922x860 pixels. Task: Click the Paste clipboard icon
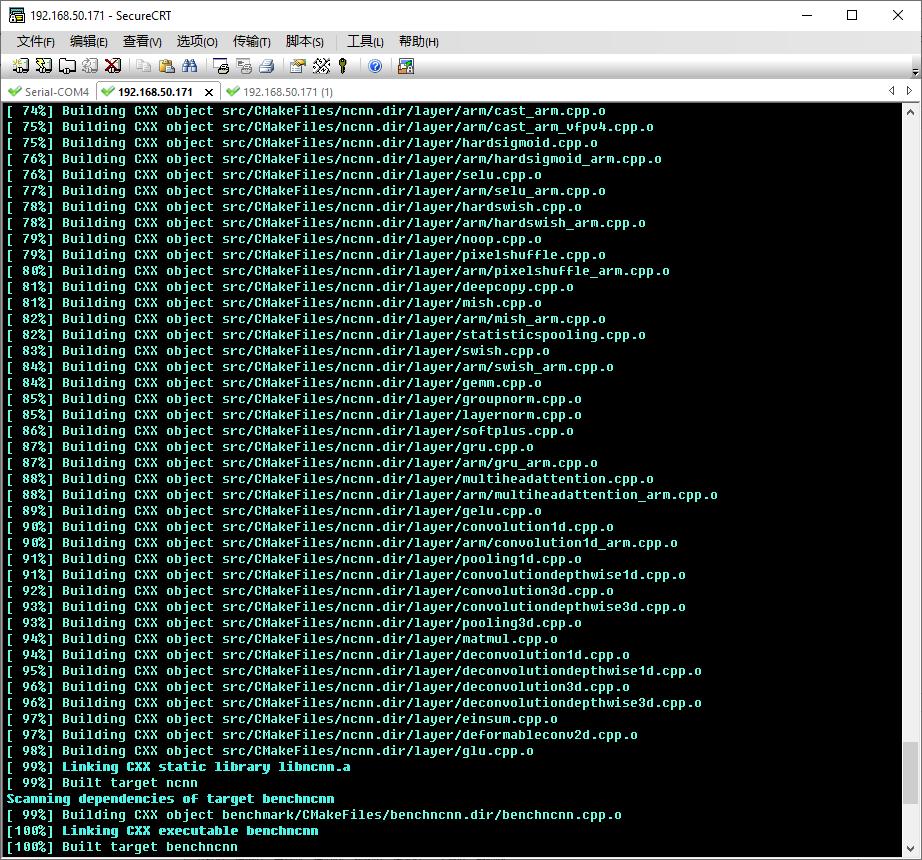click(x=166, y=66)
